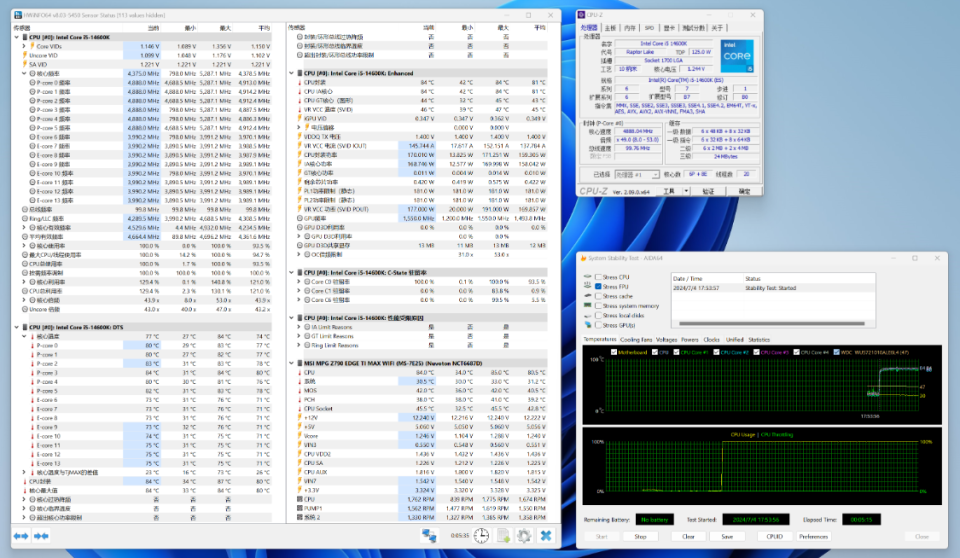The height and width of the screenshot is (558, 960).
Task: Click the clock reset timer icon in HWiNFO
Action: [481, 536]
